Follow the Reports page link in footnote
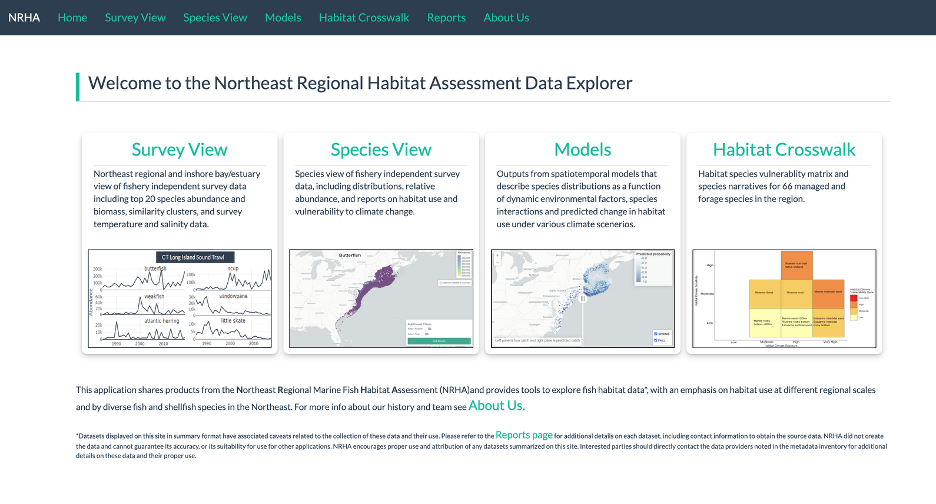 coord(523,436)
